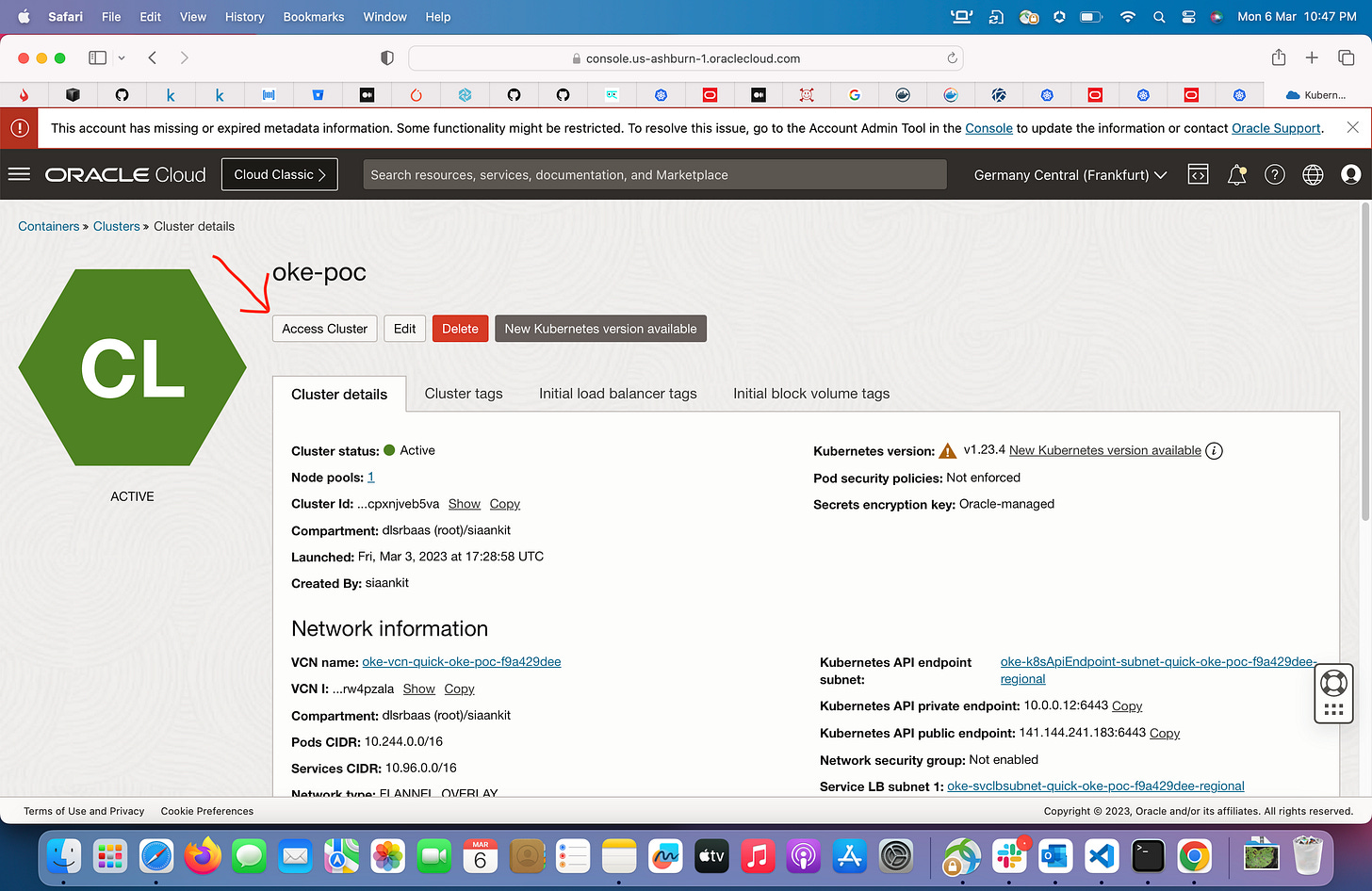Image resolution: width=1372 pixels, height=891 pixels.
Task: Select the Kubern... open tab
Action: pos(1316,94)
